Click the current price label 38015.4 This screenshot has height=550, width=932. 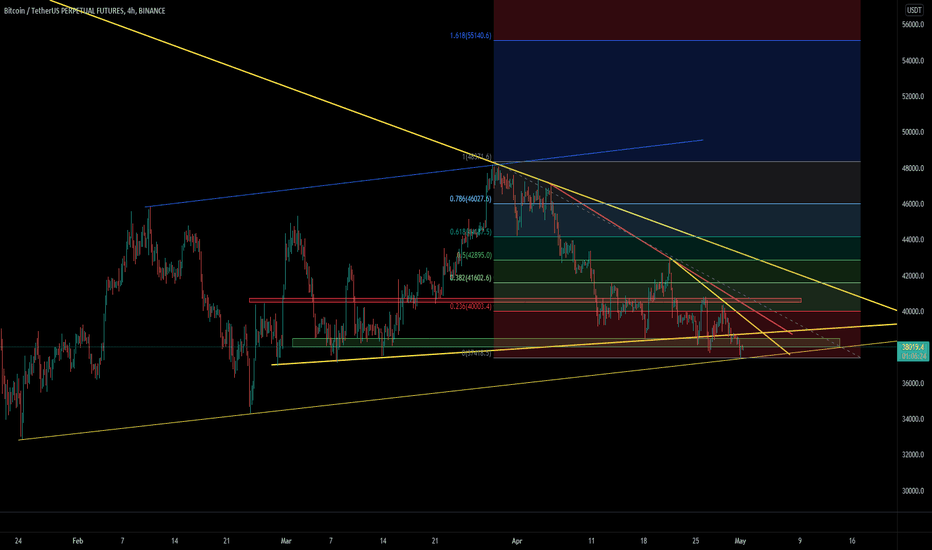pyautogui.click(x=912, y=347)
